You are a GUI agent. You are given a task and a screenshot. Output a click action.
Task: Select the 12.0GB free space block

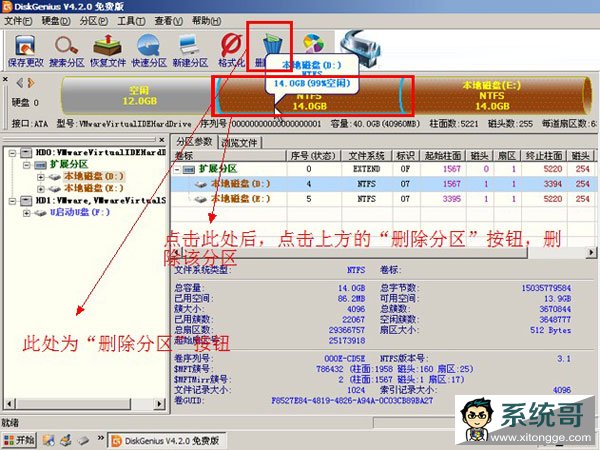[137, 96]
